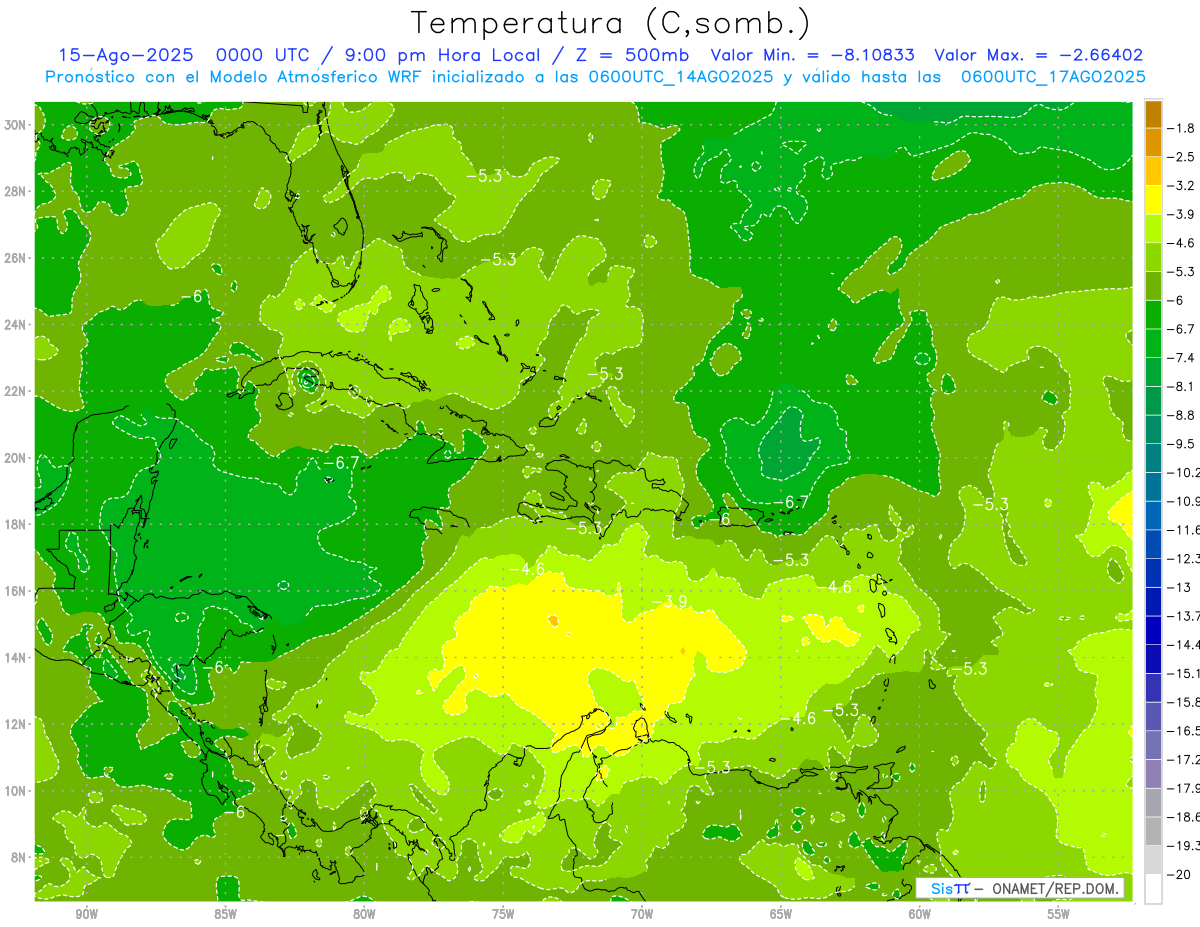Select the "Valor Max. = -2.66402" text
Viewport: 1200px width, 927px height.
point(1038,55)
